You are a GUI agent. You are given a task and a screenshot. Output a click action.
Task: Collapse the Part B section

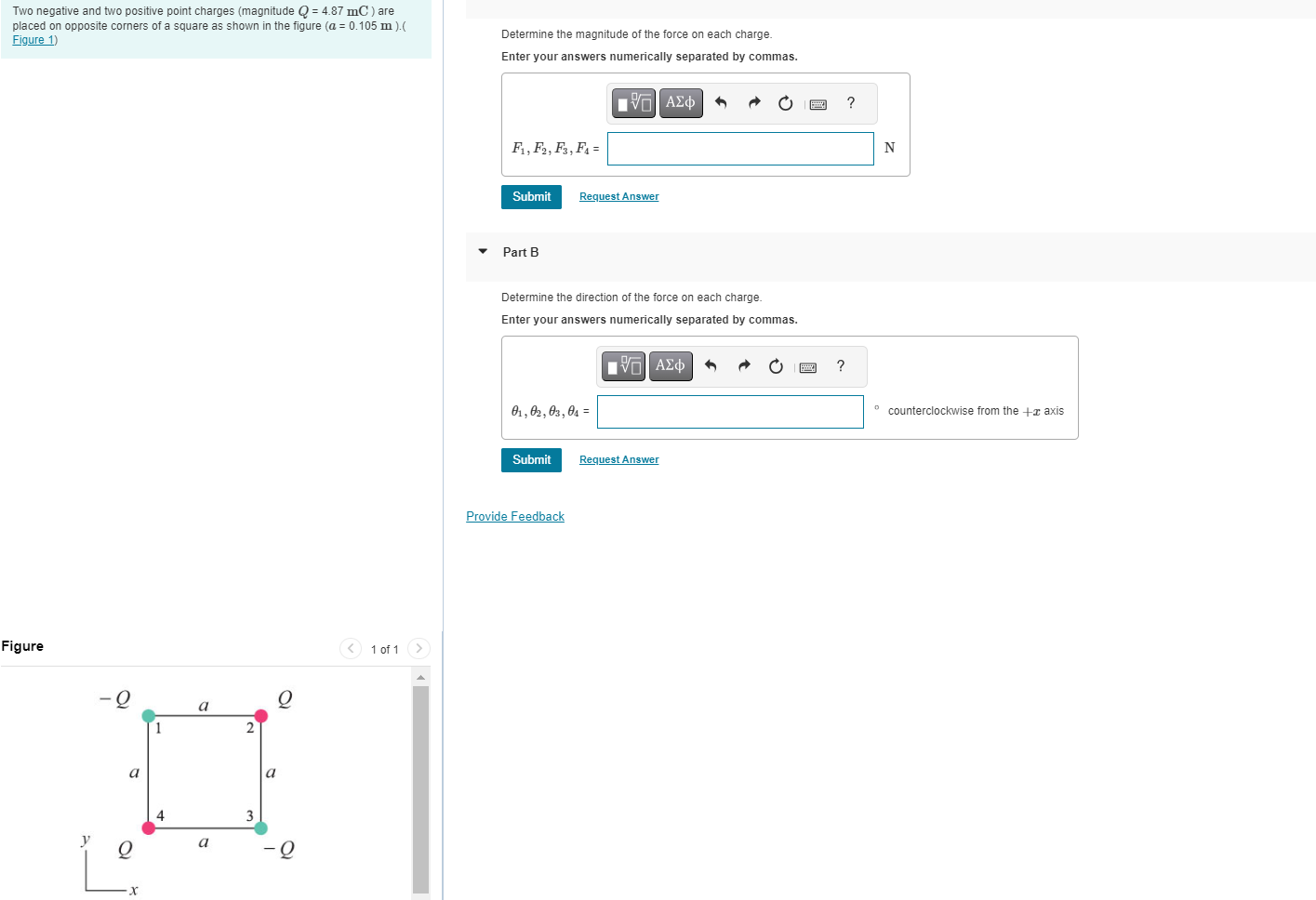click(x=482, y=251)
